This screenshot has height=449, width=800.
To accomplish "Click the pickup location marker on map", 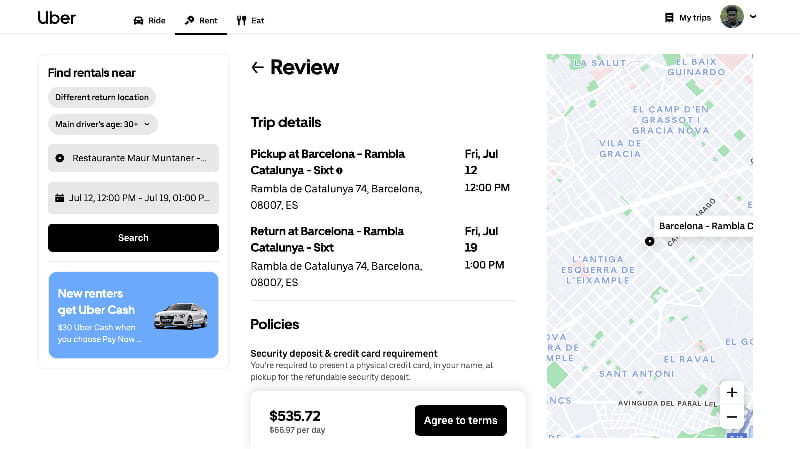I will click(x=649, y=241).
